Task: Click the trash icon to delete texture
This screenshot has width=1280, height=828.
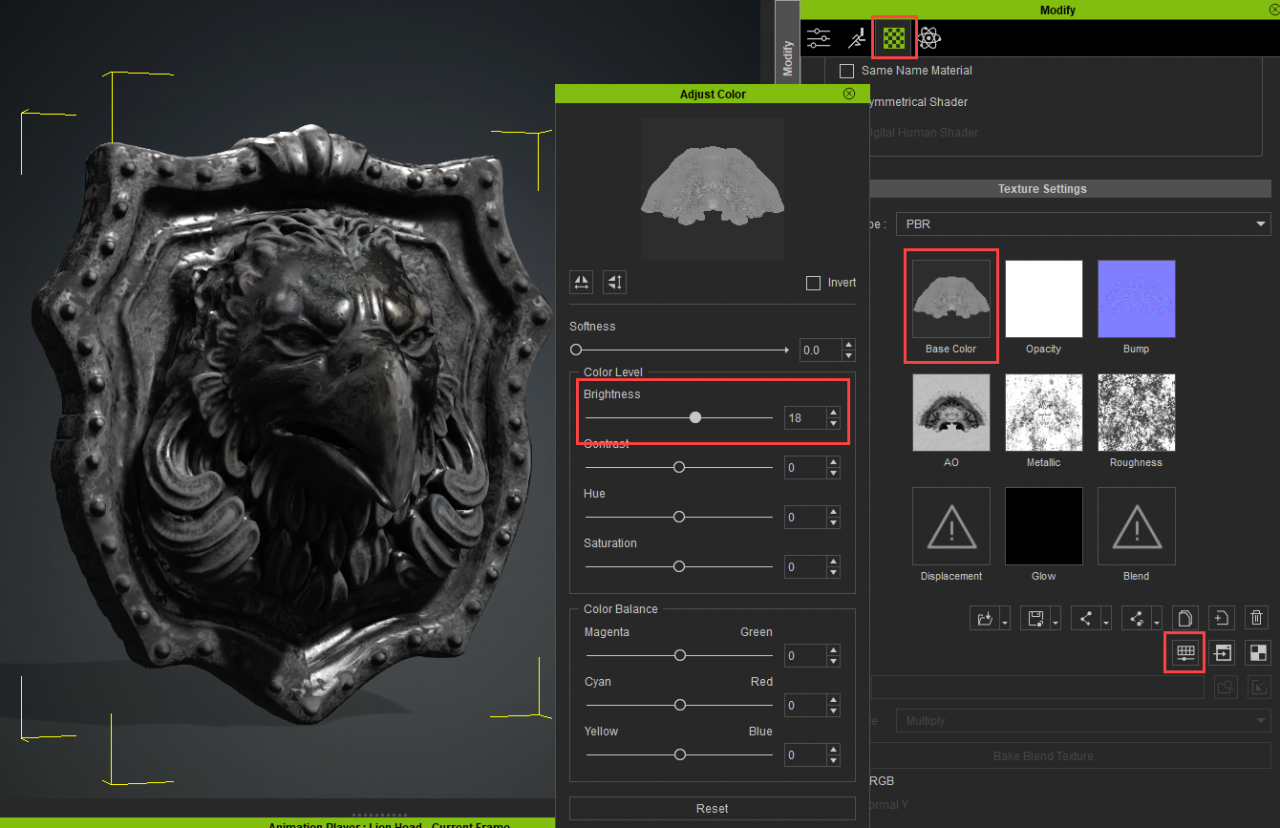Action: coord(1258,618)
